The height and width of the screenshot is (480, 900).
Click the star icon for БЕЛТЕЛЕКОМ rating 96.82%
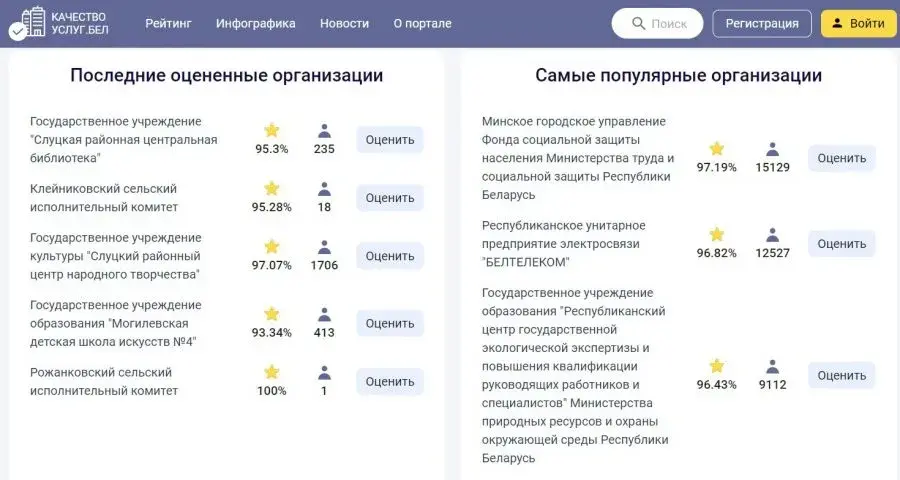point(717,234)
